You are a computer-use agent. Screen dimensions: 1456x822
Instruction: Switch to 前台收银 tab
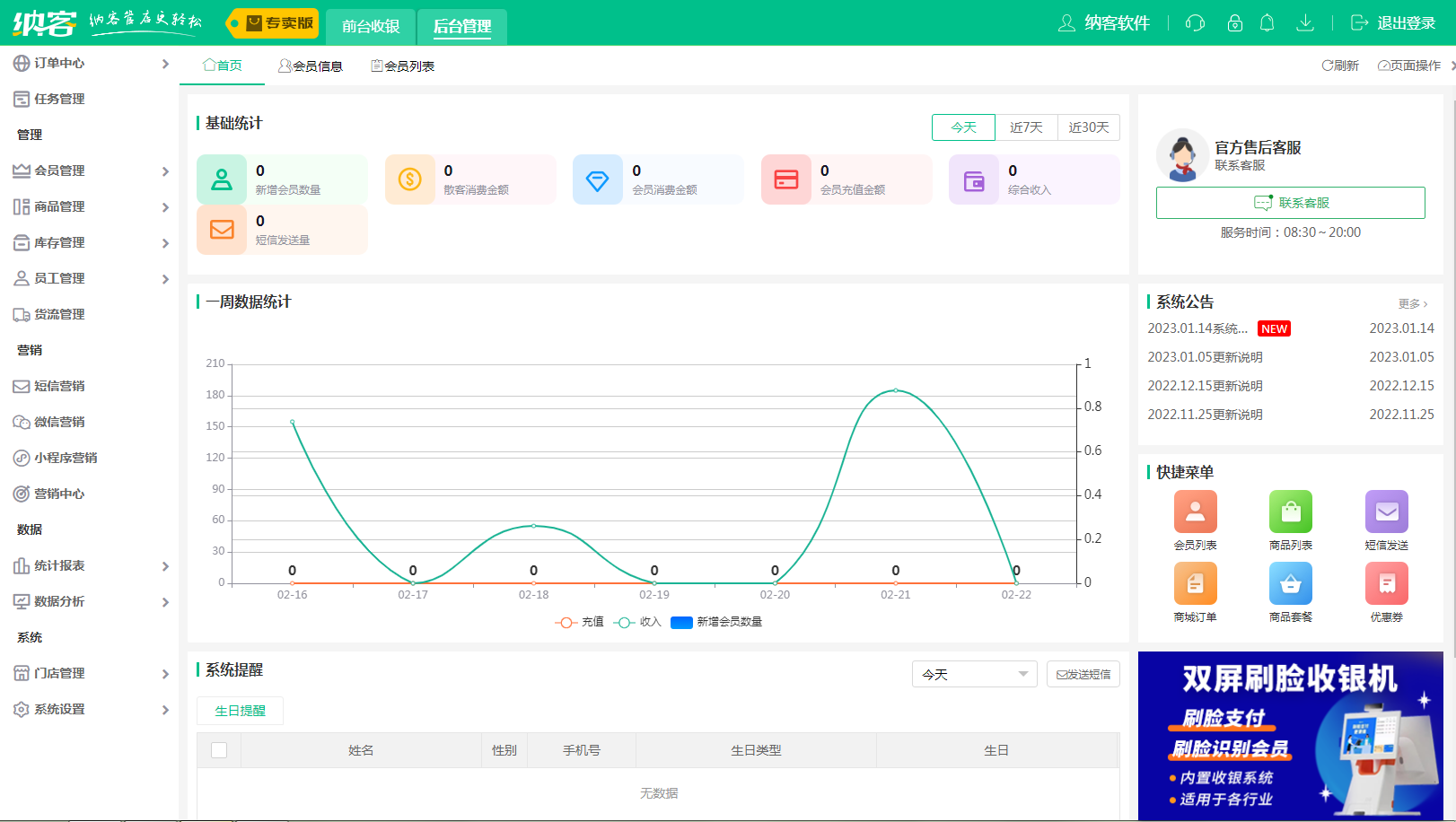point(371,26)
